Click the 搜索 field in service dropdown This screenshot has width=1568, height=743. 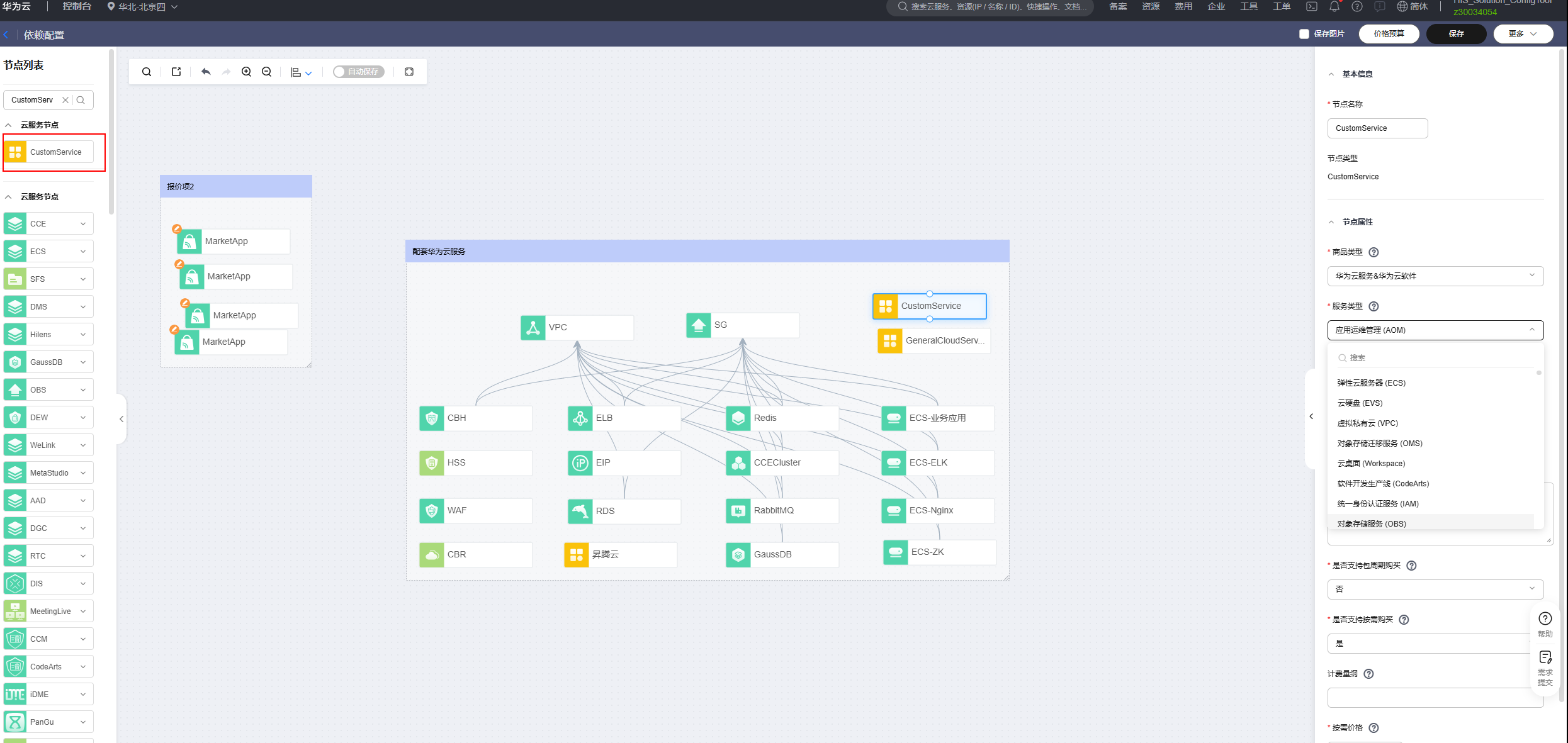point(1435,358)
